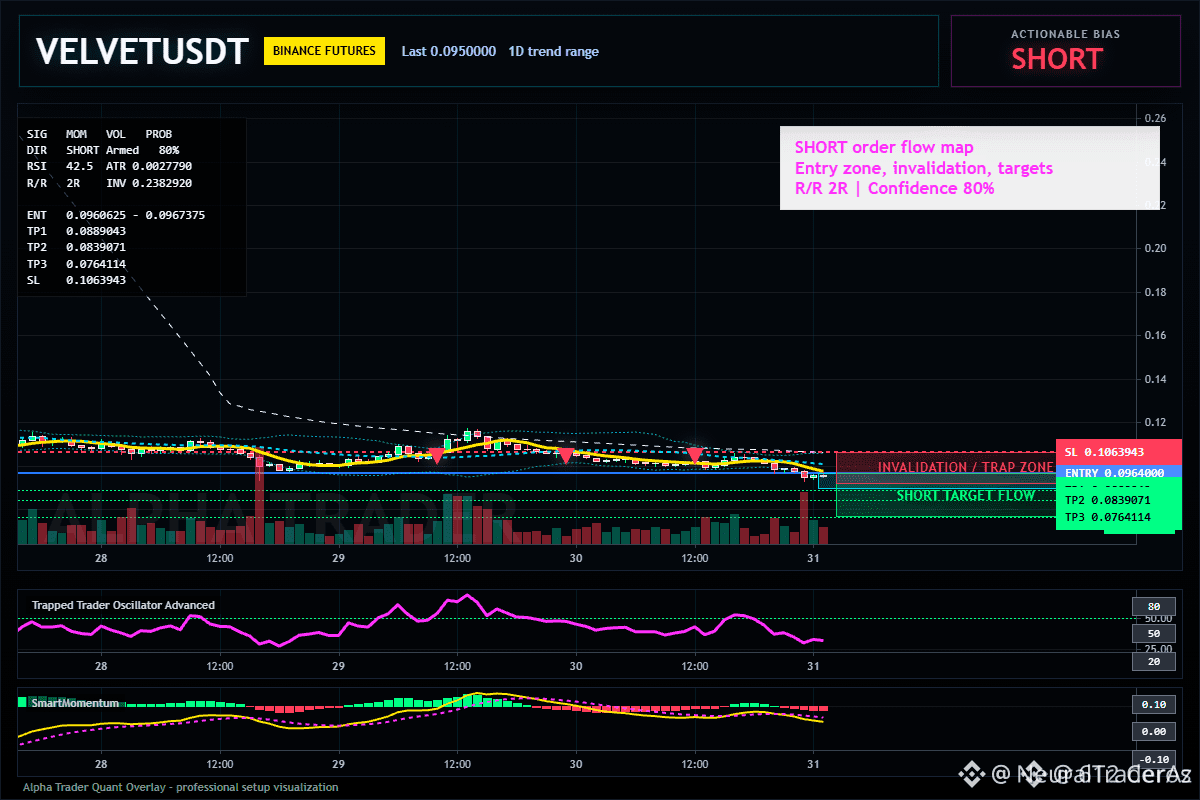Click the '80%' probability value in stats table

[x=169, y=149]
